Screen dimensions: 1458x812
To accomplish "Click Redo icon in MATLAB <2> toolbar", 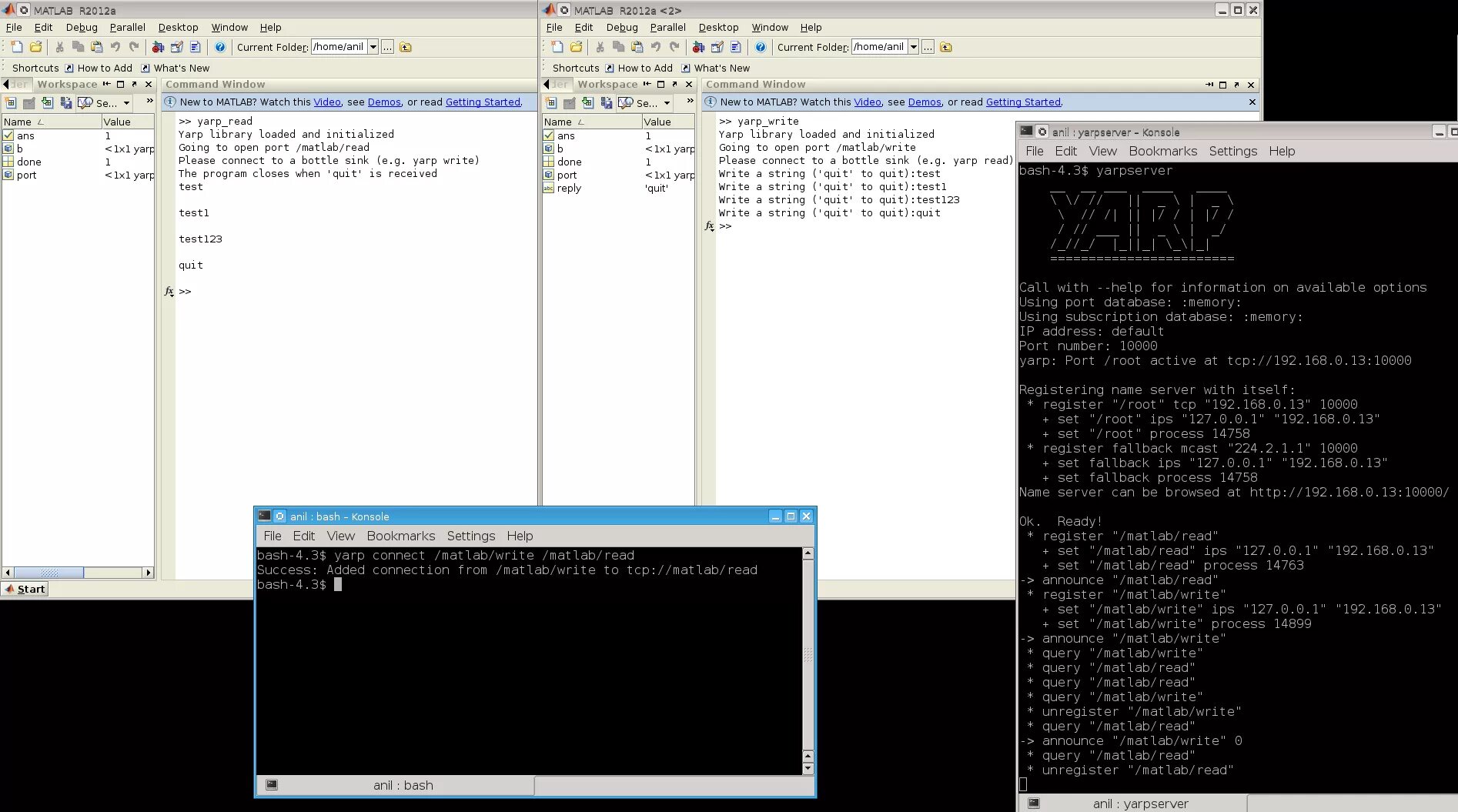I will [x=674, y=47].
